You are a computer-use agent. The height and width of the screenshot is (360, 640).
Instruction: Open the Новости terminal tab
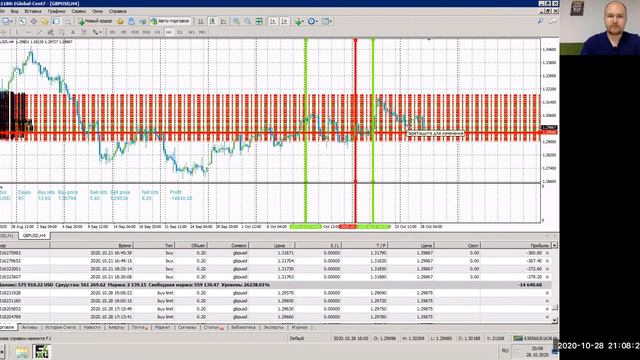[x=91, y=327]
